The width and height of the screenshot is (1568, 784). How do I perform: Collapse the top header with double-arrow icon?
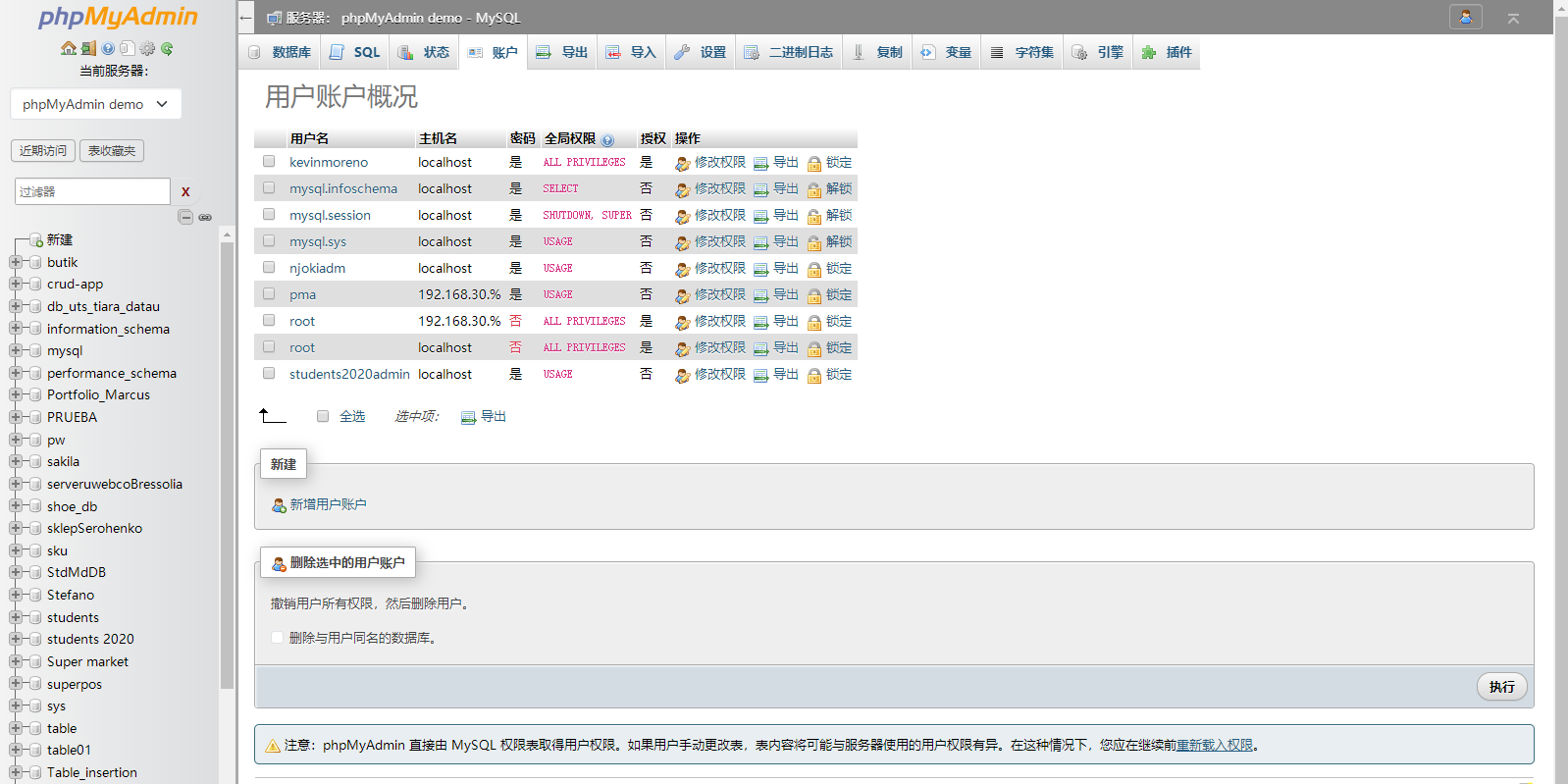[x=1514, y=18]
